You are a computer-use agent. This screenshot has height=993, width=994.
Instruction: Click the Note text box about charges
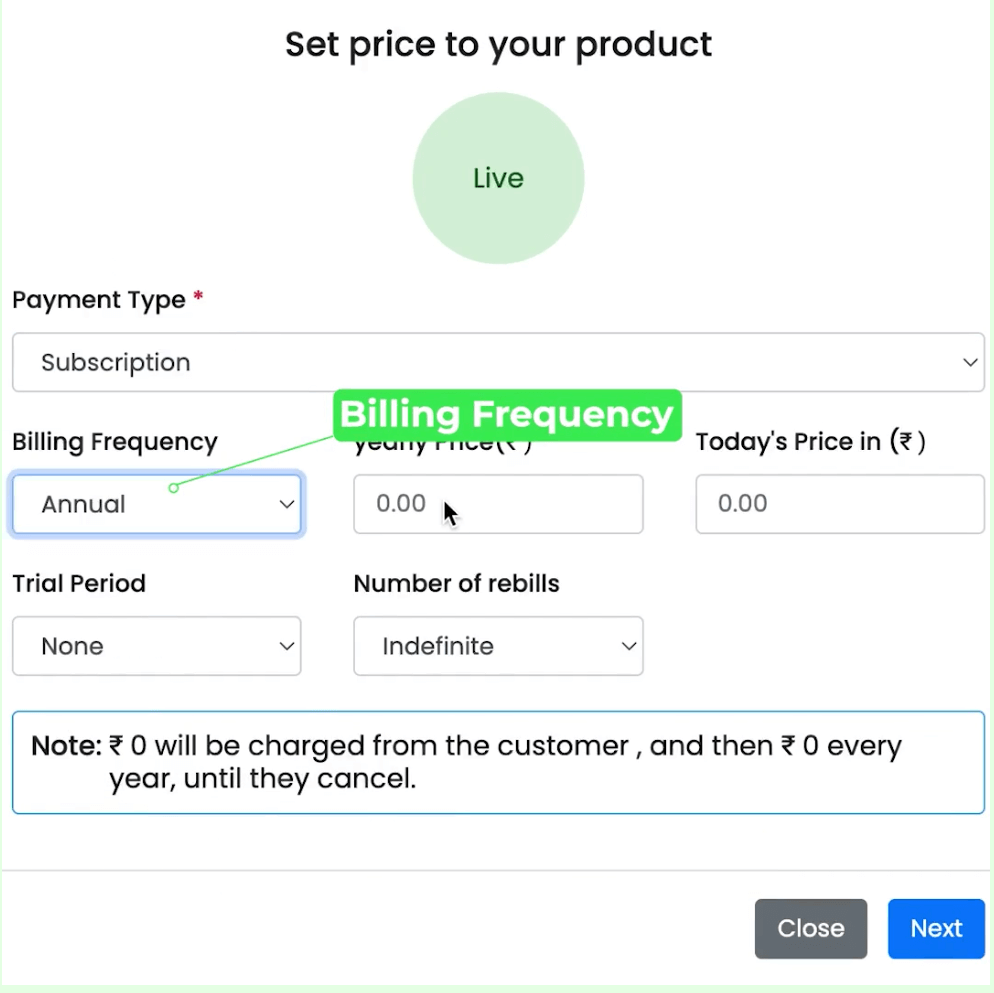coord(497,762)
